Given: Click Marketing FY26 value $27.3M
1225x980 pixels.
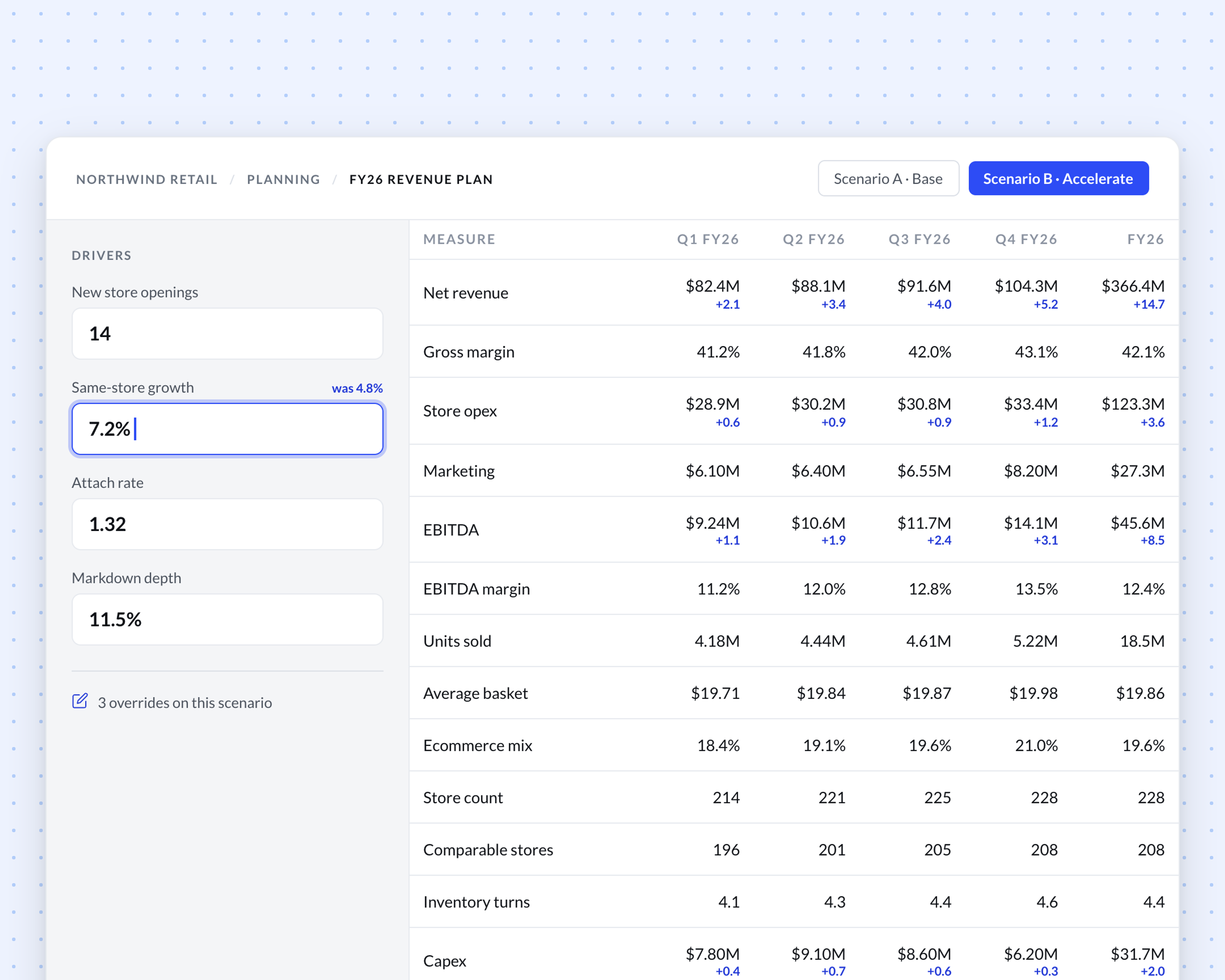Looking at the screenshot, I should tap(1138, 471).
